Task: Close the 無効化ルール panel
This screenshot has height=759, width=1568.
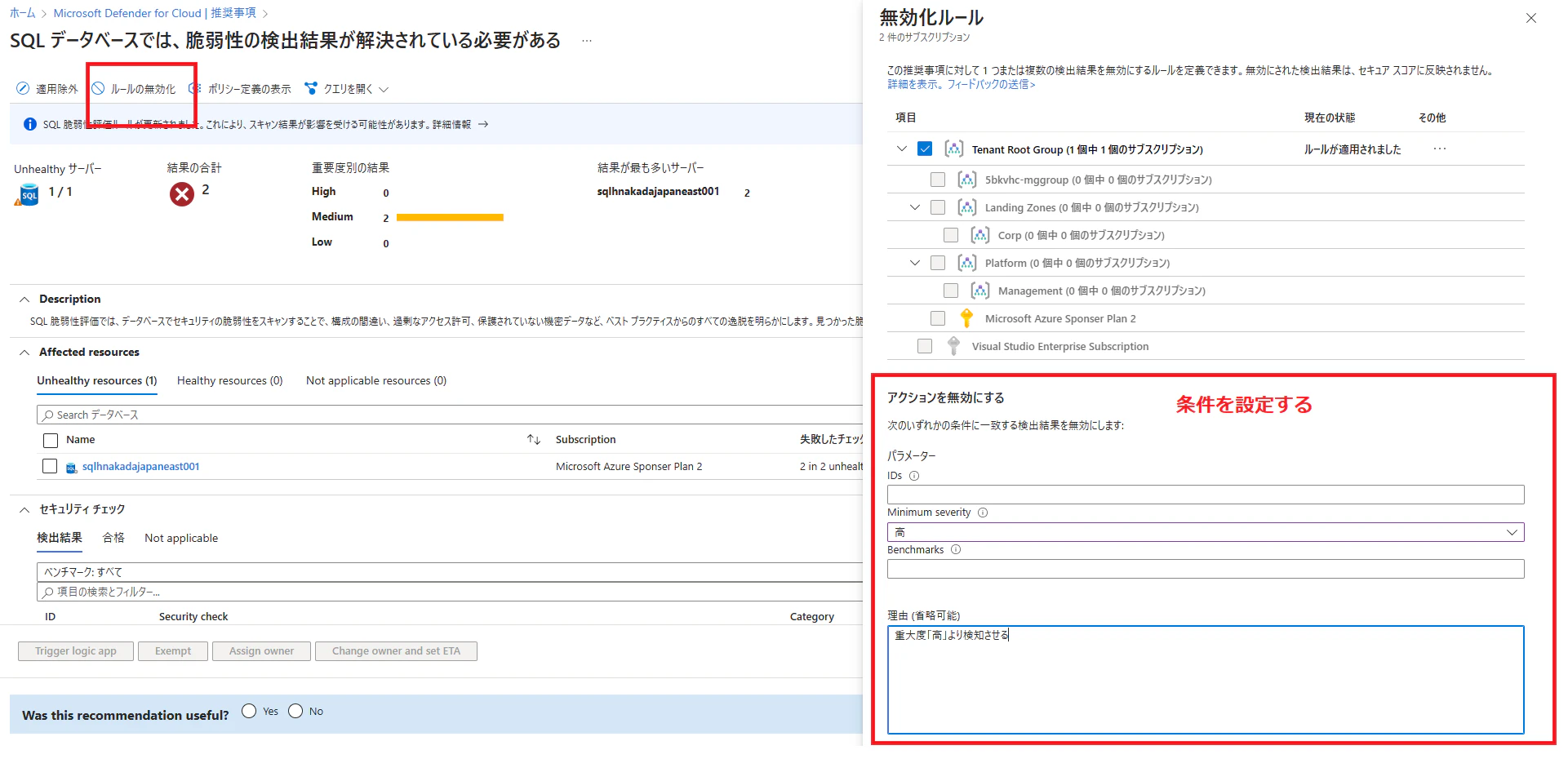Action: point(1531,18)
